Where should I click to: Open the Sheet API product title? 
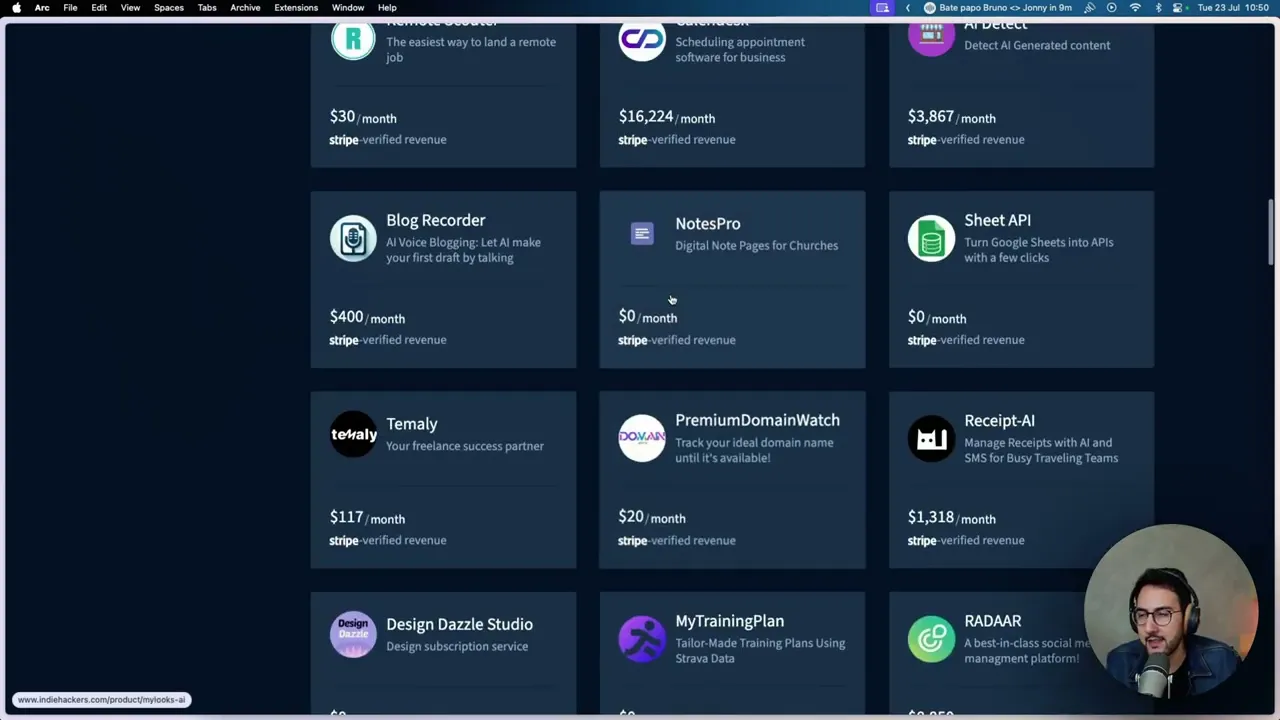(x=997, y=220)
